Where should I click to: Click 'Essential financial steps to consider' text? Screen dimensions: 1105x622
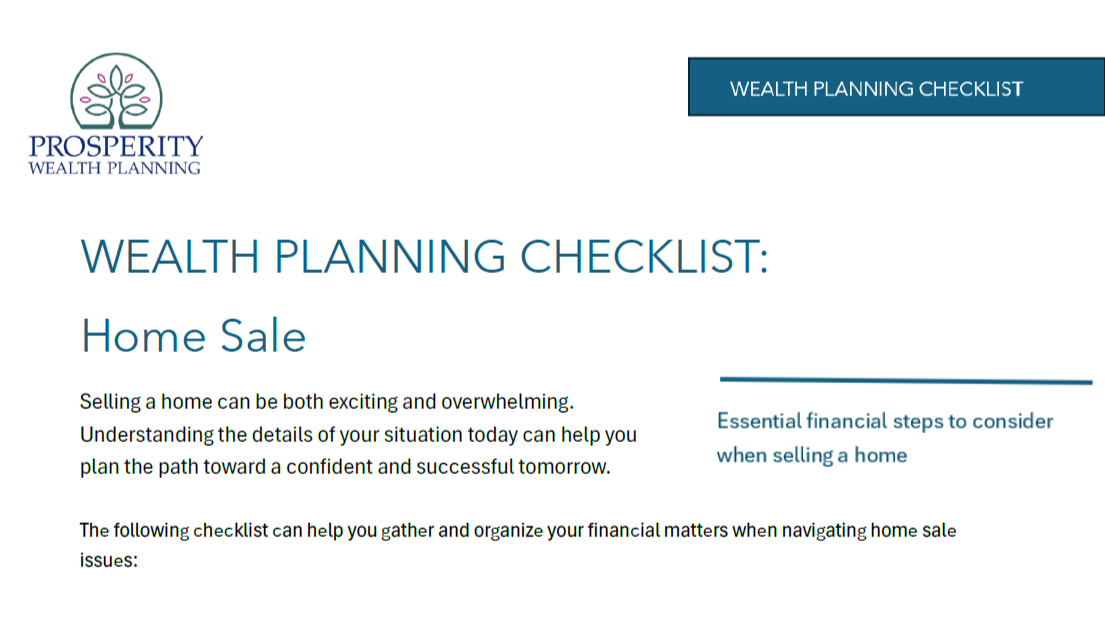[885, 421]
